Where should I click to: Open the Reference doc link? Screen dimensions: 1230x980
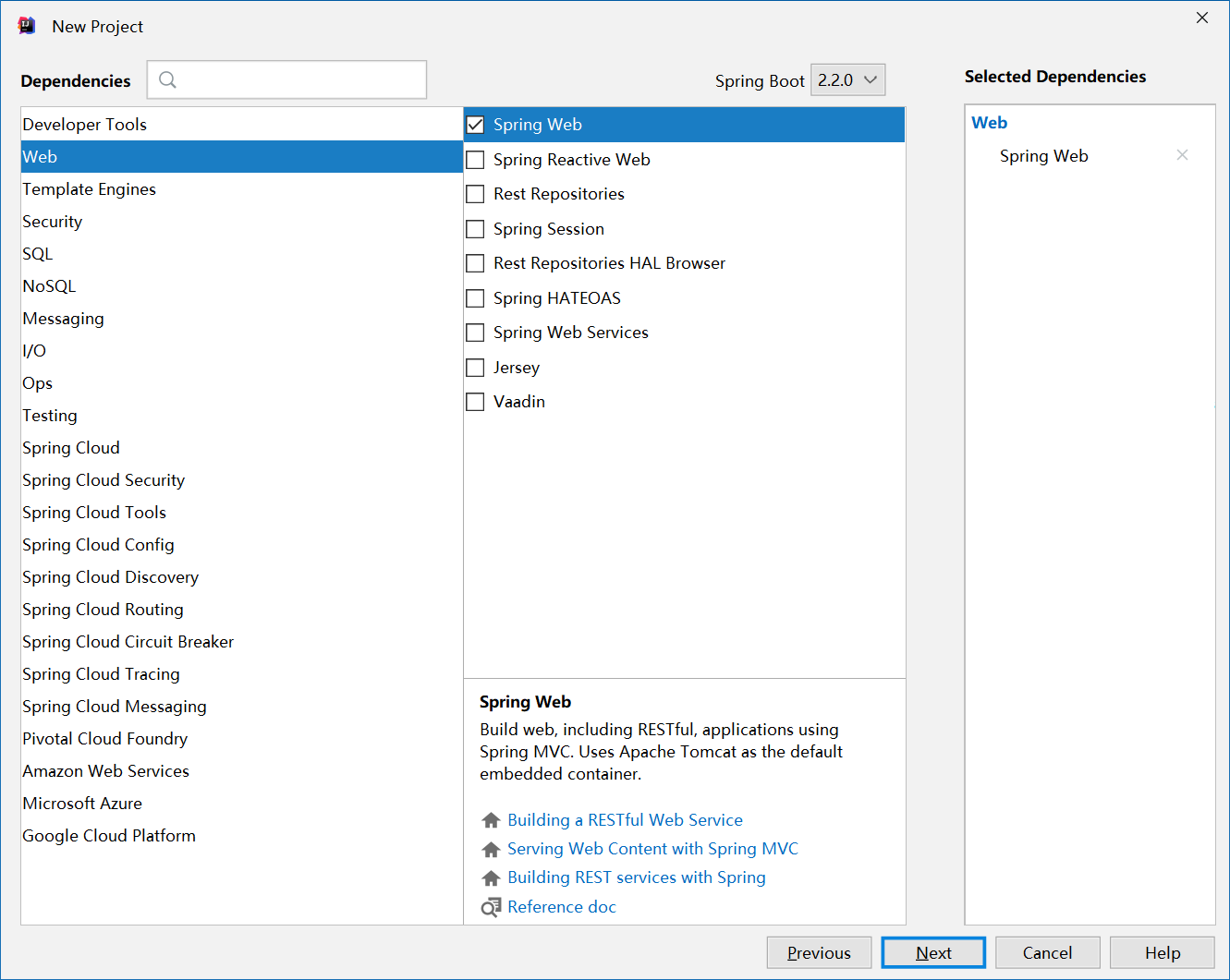(x=562, y=907)
